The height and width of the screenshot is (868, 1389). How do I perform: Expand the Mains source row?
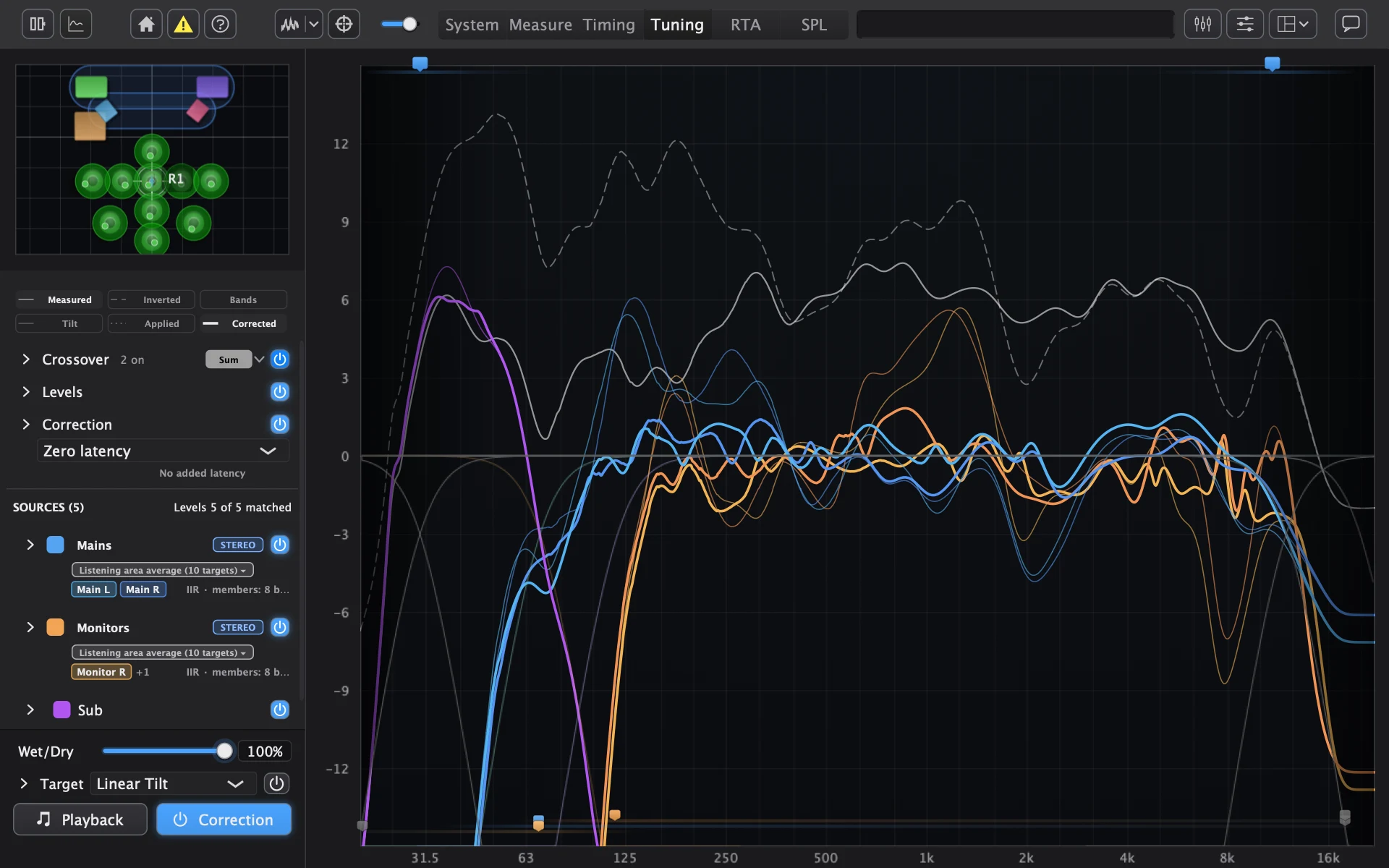point(30,545)
